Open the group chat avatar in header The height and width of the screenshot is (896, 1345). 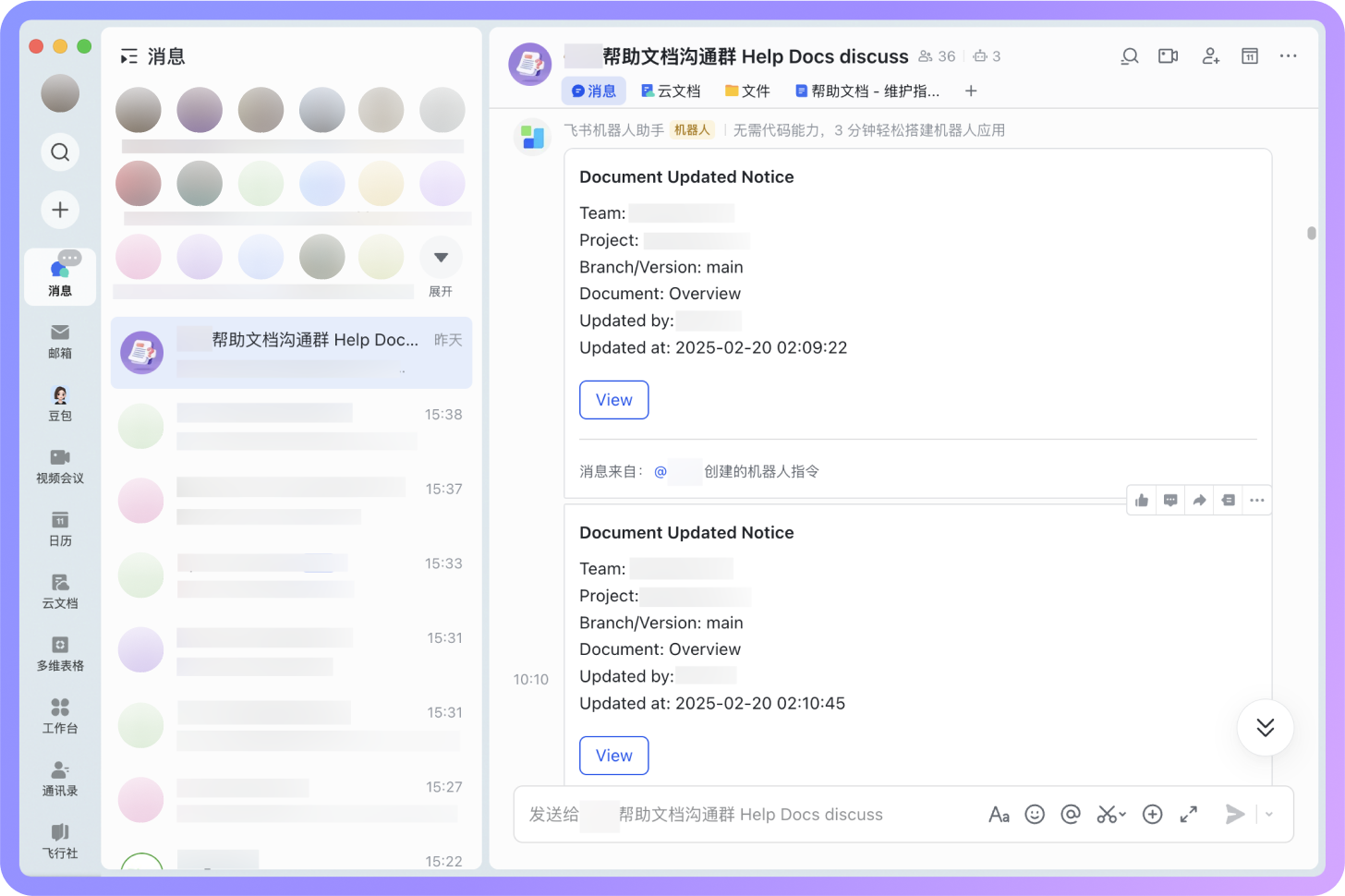[x=530, y=64]
